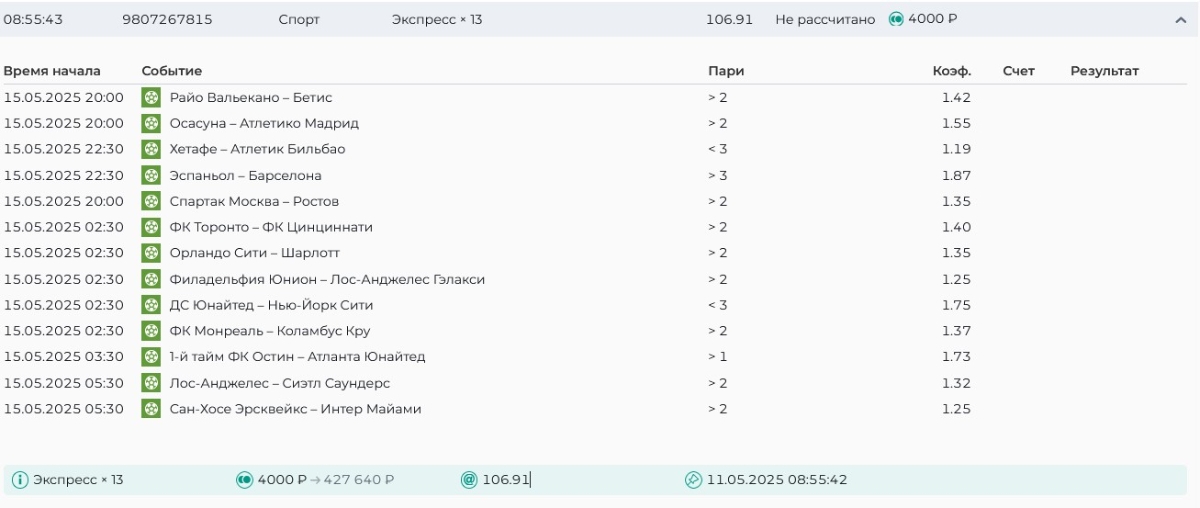Click soccer icon beside Осасуна – Атлетико Мадрид
The width and height of the screenshot is (1200, 508).
pos(151,124)
